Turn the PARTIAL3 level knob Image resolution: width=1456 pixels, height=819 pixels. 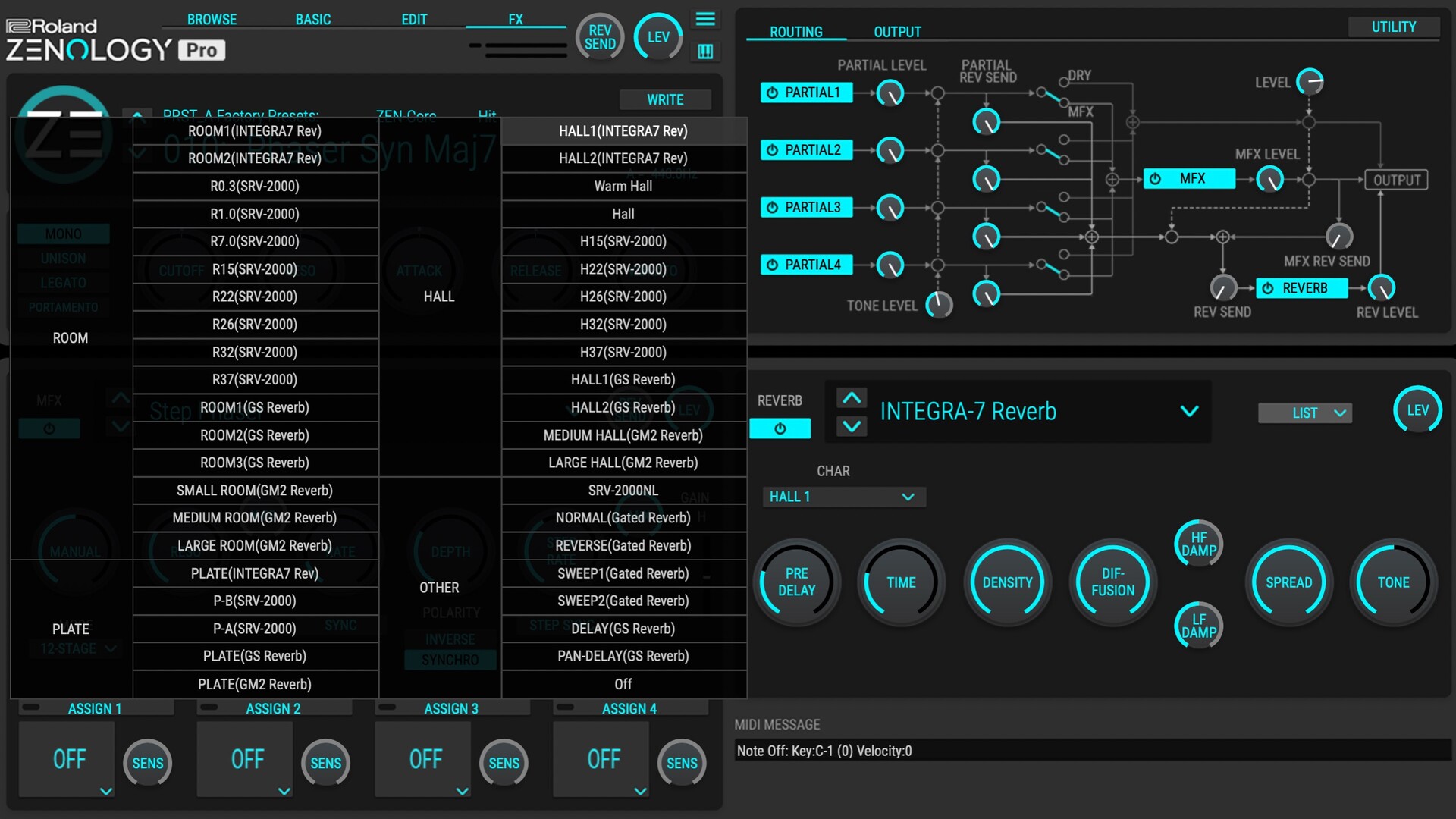tap(890, 207)
